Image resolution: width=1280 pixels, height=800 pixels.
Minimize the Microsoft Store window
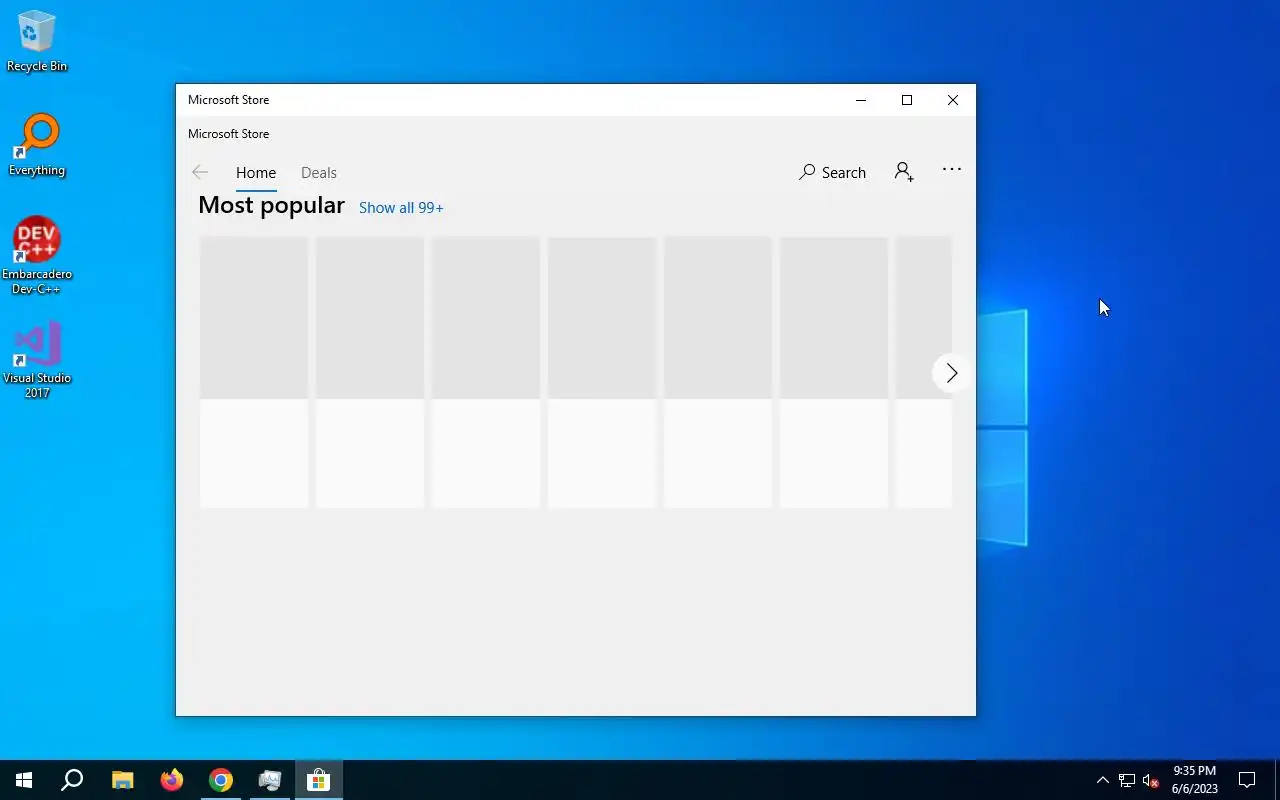[x=861, y=100]
